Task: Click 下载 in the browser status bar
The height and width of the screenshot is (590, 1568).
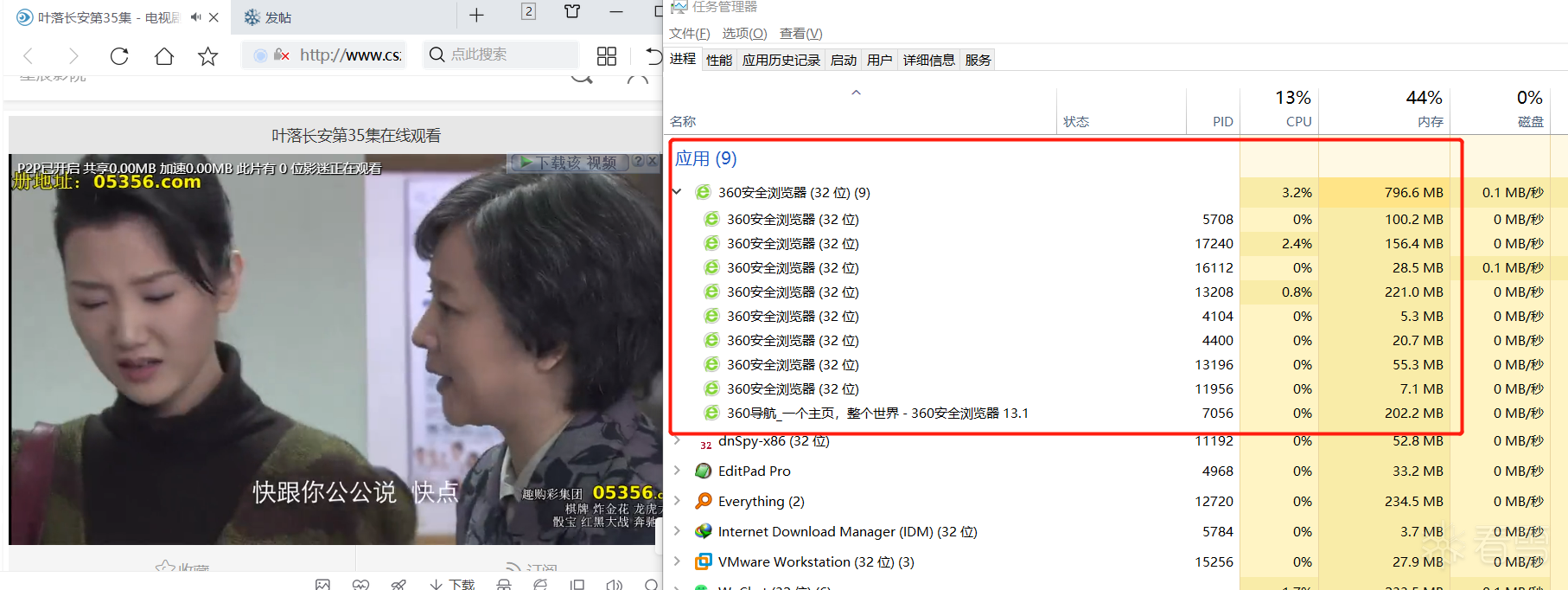Action: tap(452, 585)
